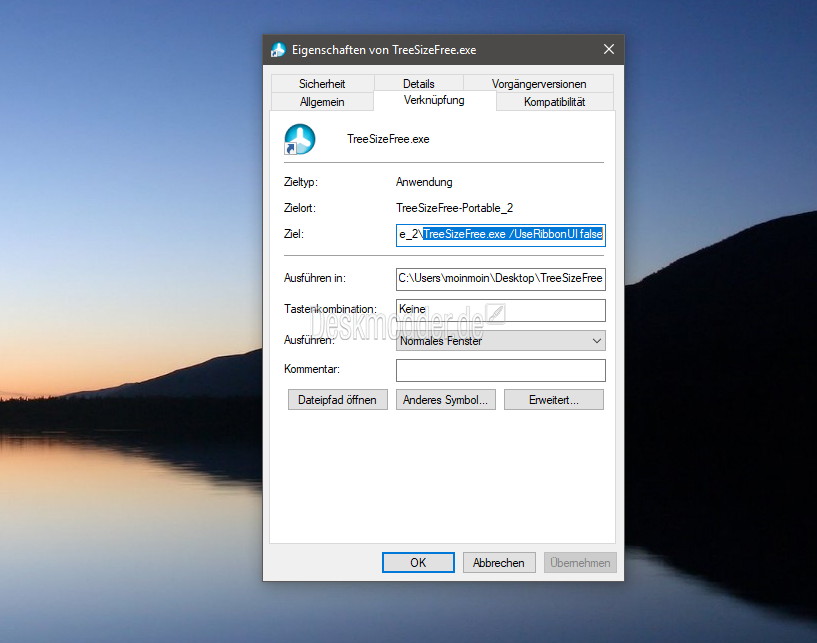Click Abbrechen to cancel

click(499, 563)
